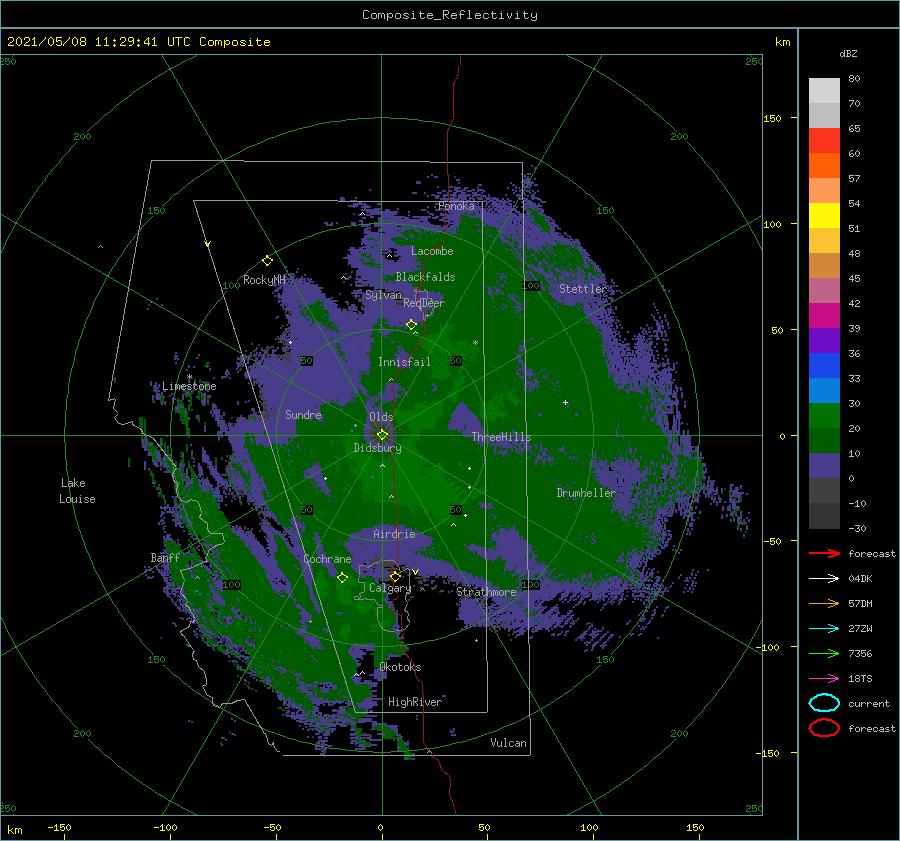This screenshot has height=841, width=900.
Task: Click the 54 dBZ yellow color swatch
Action: (x=824, y=215)
